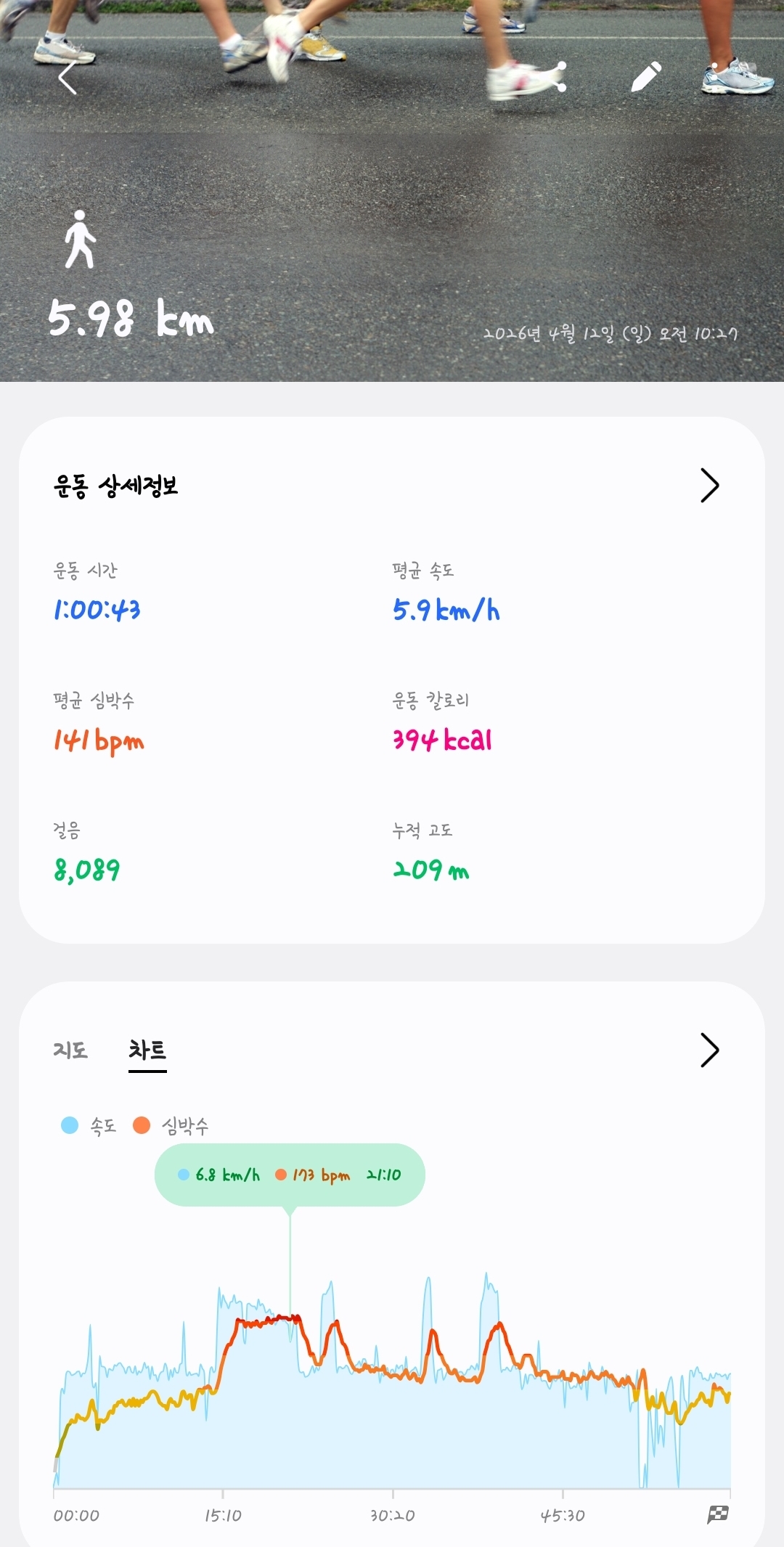Tap the blue speed legend dot
Screen dimensions: 784x1547
[70, 1125]
